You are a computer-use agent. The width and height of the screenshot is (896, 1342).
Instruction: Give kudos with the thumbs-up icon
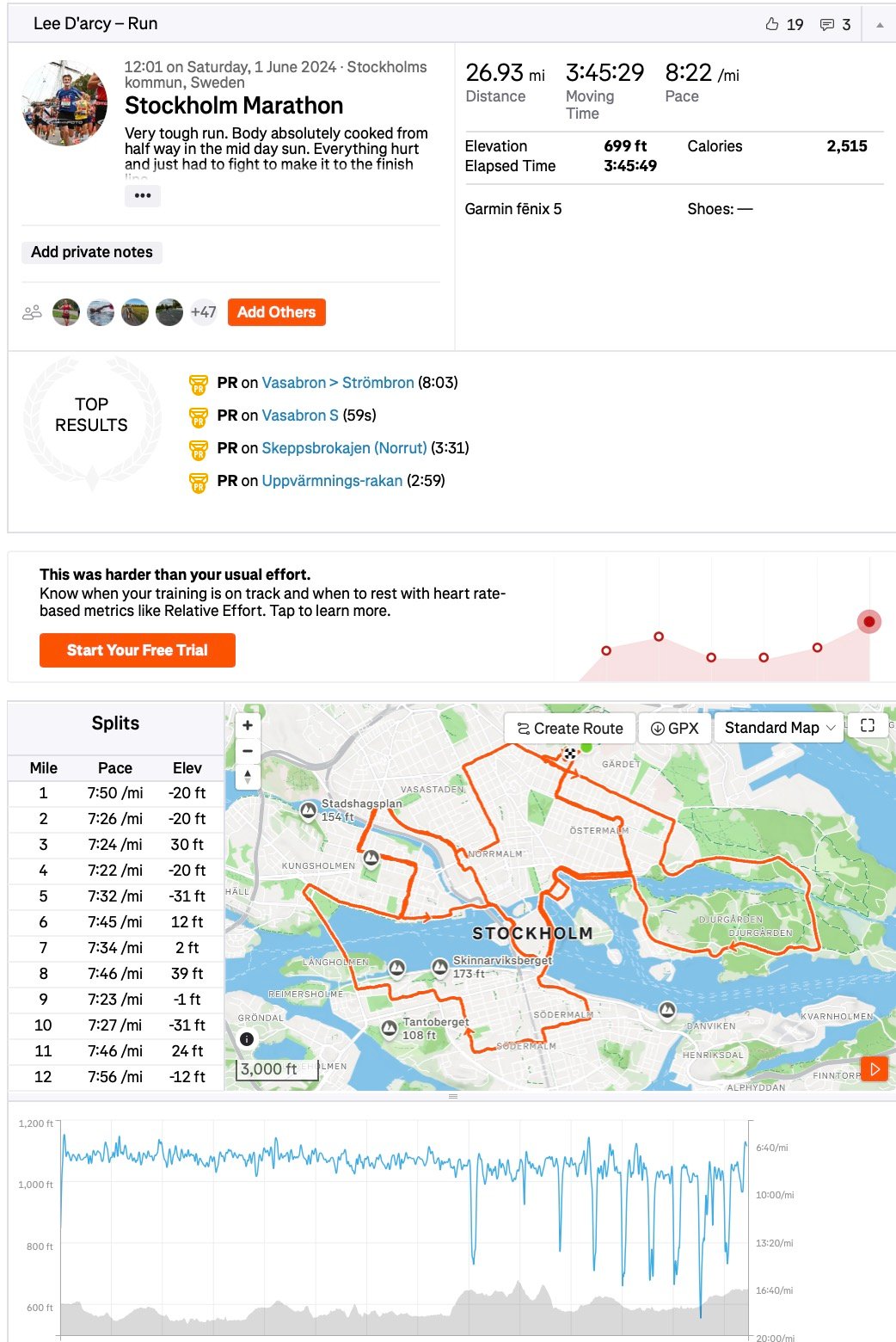tap(772, 24)
